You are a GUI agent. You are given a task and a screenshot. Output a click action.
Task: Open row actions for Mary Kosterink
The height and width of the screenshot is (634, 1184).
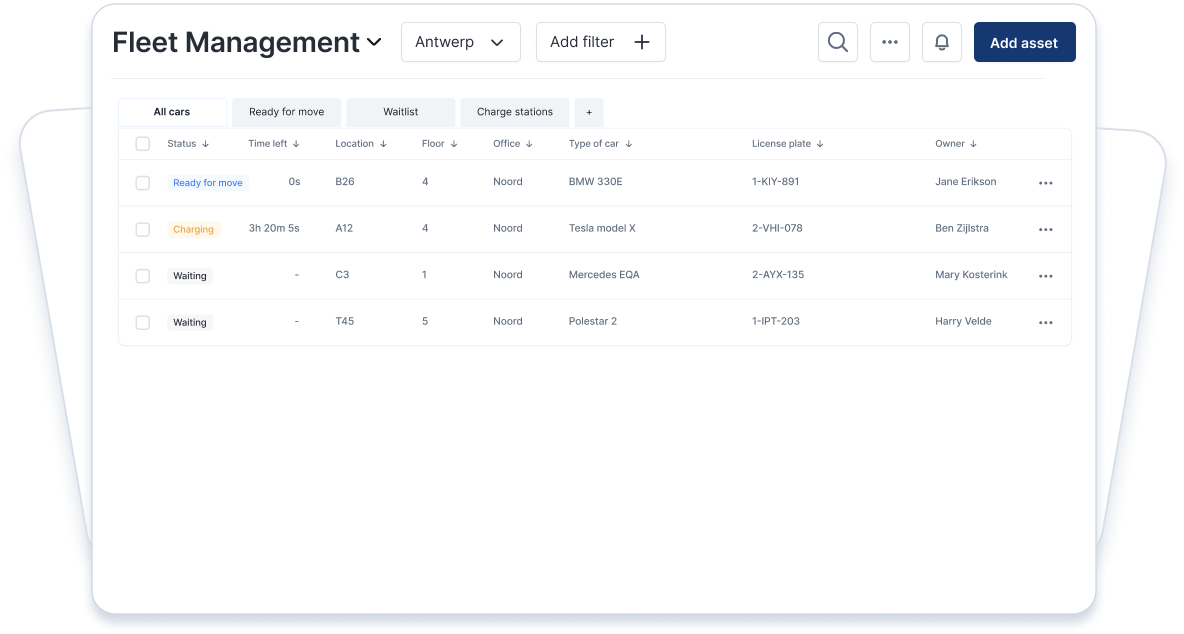(x=1045, y=276)
